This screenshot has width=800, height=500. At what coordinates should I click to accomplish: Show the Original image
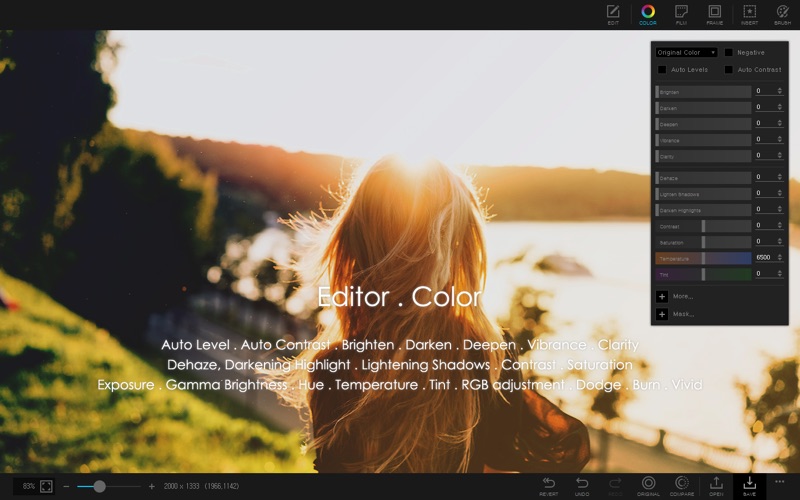tap(648, 486)
